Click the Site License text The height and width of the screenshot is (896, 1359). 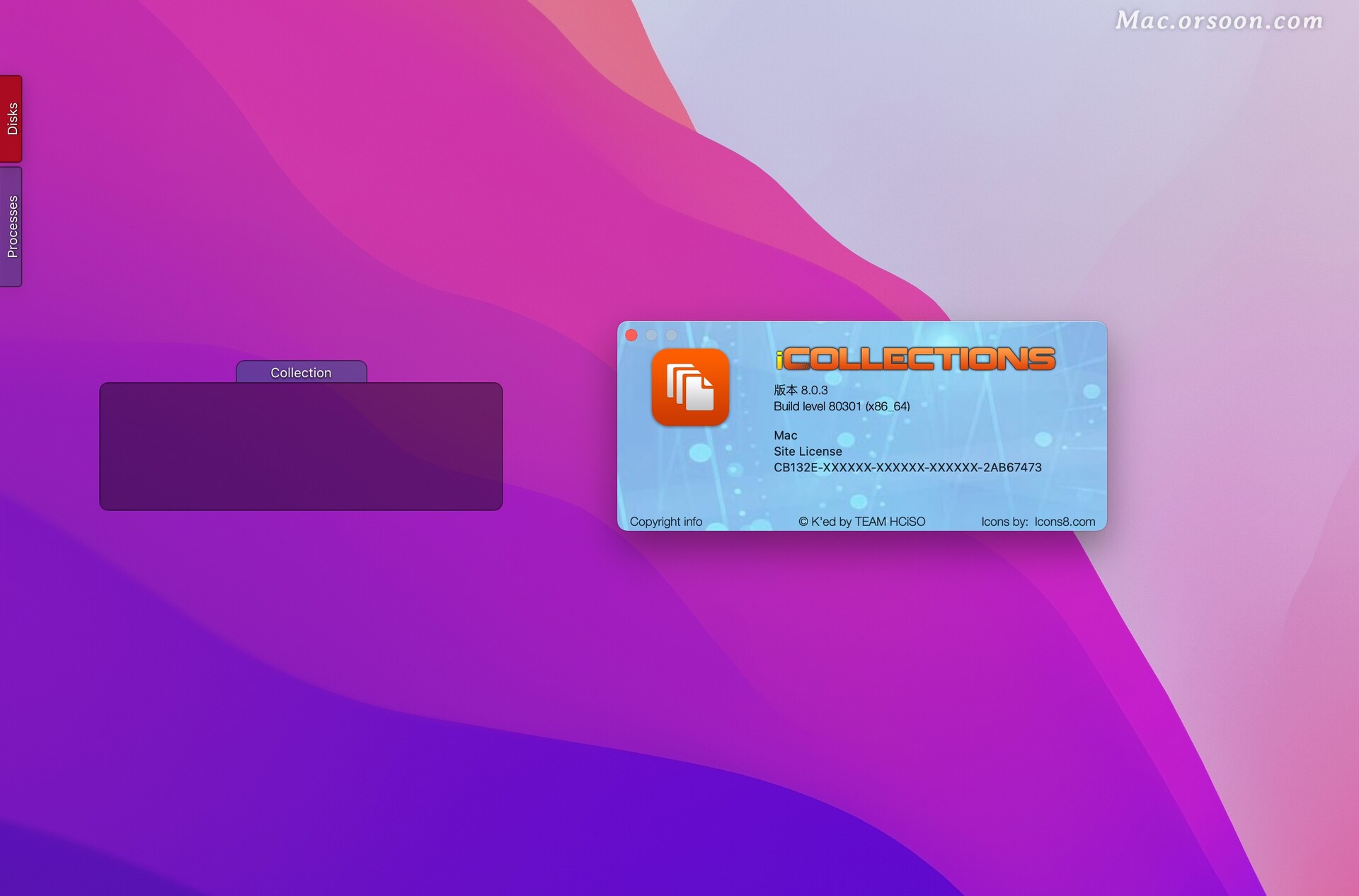pos(808,452)
